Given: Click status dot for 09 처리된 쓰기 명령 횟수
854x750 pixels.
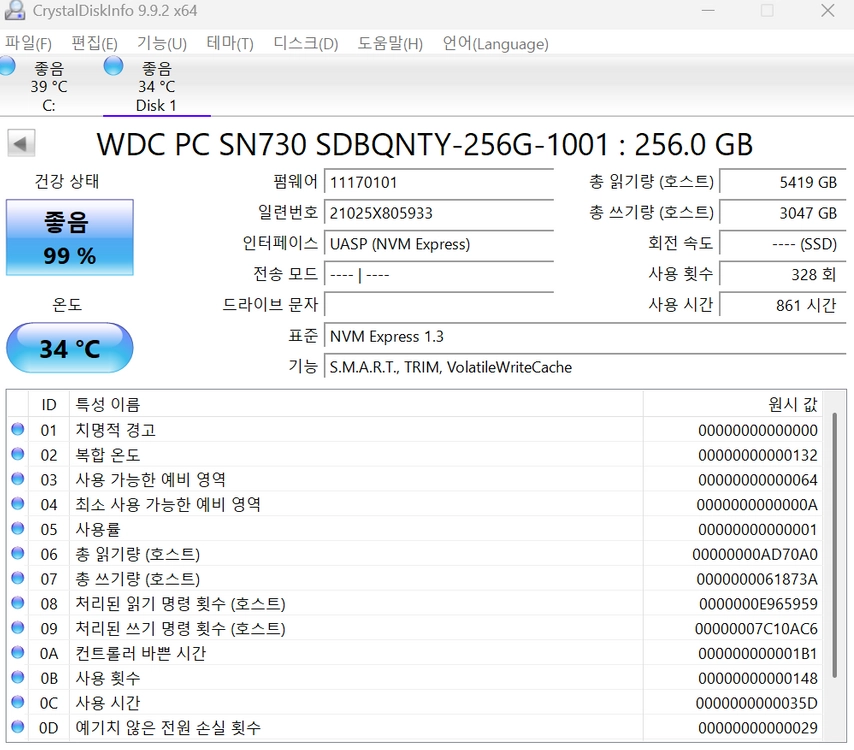Looking at the screenshot, I should (18, 627).
